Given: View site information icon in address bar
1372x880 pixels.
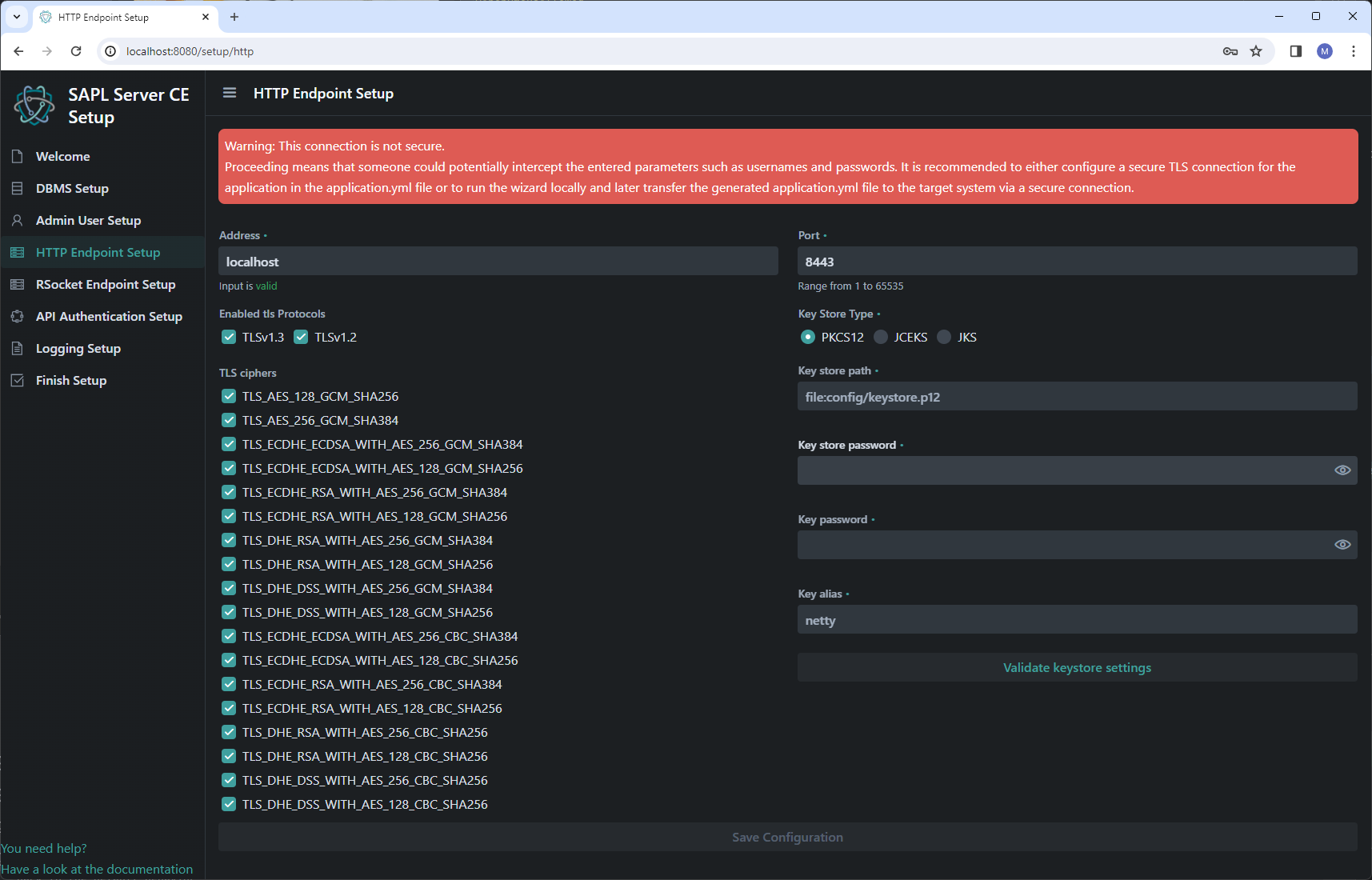Looking at the screenshot, I should point(110,51).
